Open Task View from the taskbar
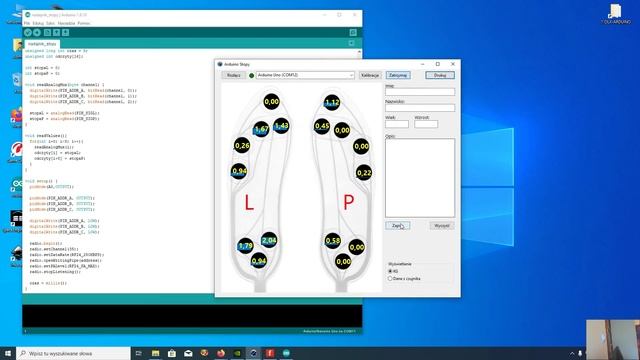Image resolution: width=640 pixels, height=360 pixels. point(138,353)
